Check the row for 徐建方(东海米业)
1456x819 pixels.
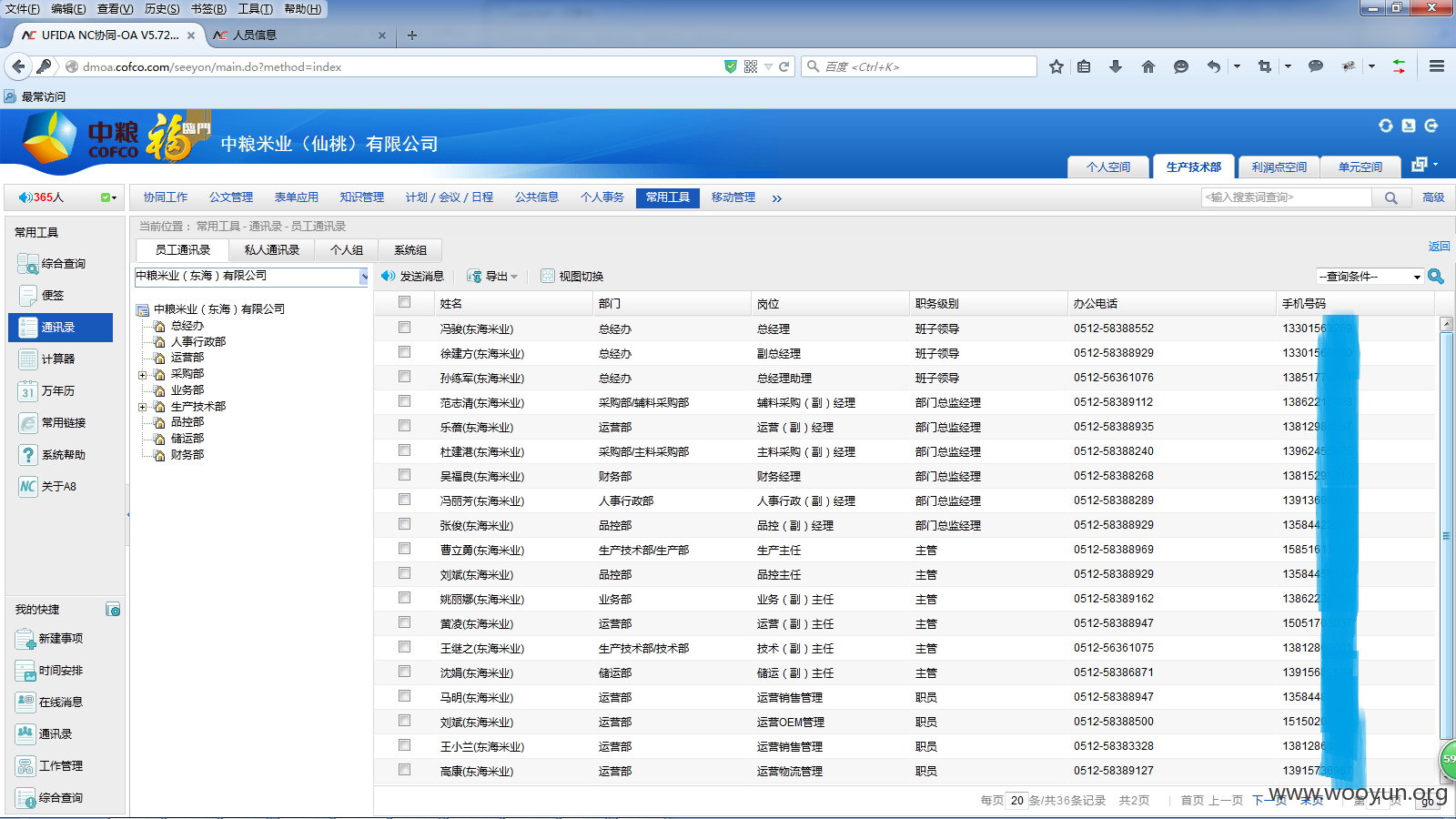pyautogui.click(x=404, y=351)
